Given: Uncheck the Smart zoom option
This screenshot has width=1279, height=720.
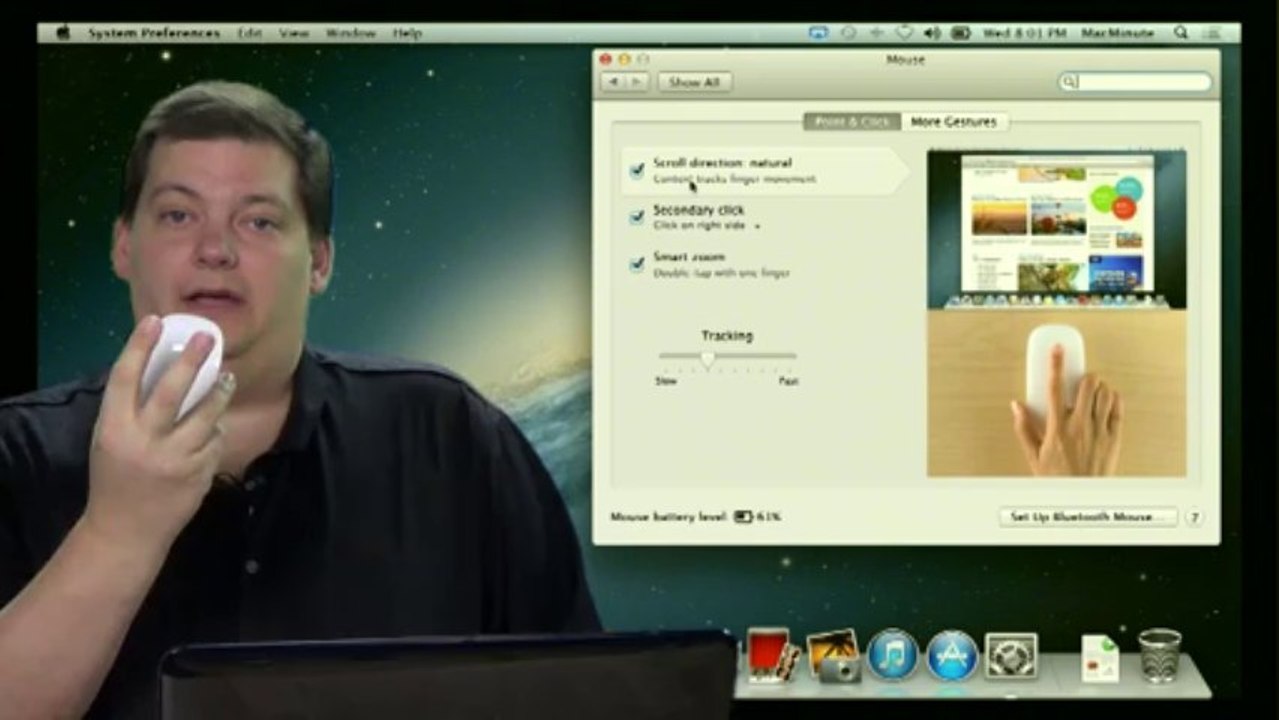Looking at the screenshot, I should (x=637, y=264).
